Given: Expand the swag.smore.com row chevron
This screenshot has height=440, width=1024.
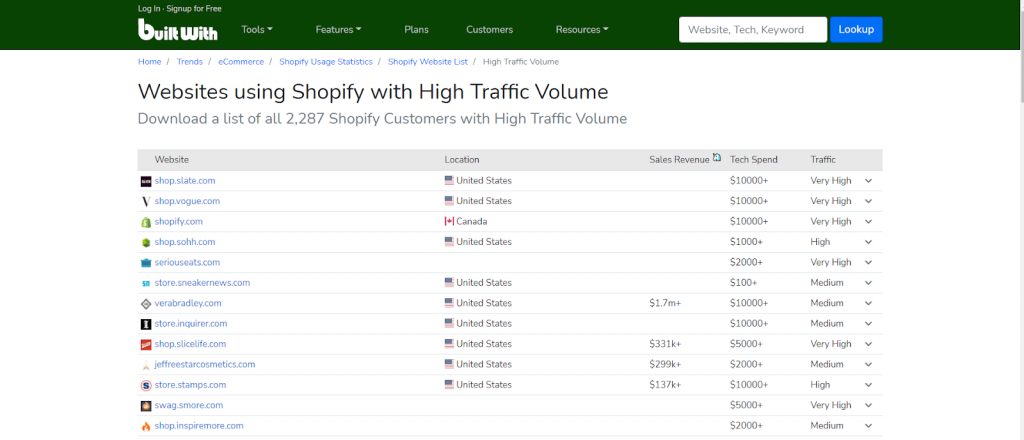Looking at the screenshot, I should (x=869, y=405).
